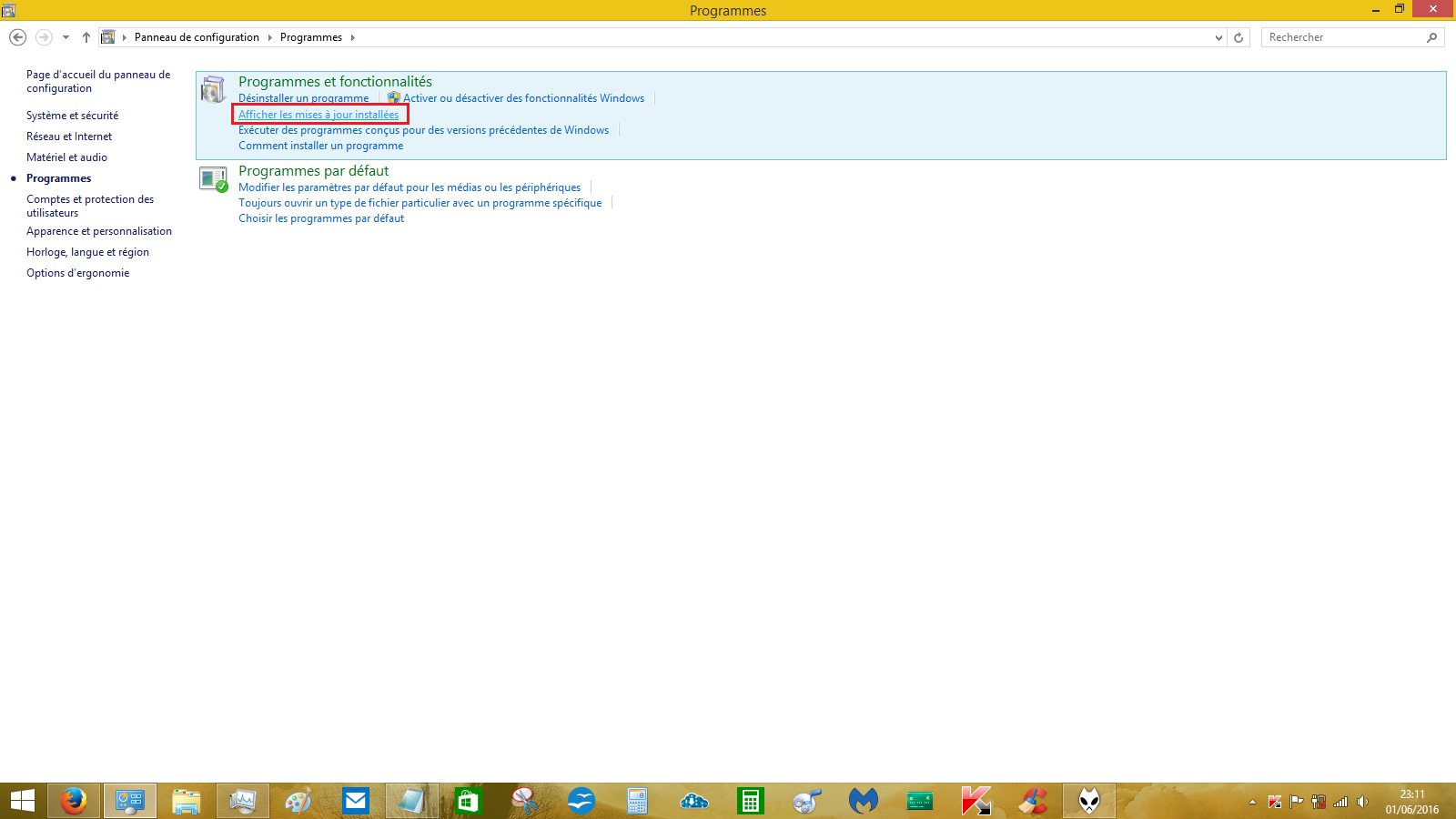Launch Malwarebytes from the taskbar

(863, 801)
